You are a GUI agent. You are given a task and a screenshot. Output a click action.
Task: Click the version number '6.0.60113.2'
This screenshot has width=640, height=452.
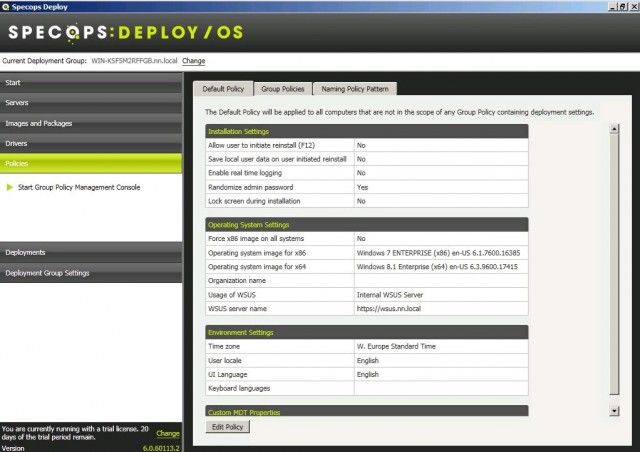161,448
